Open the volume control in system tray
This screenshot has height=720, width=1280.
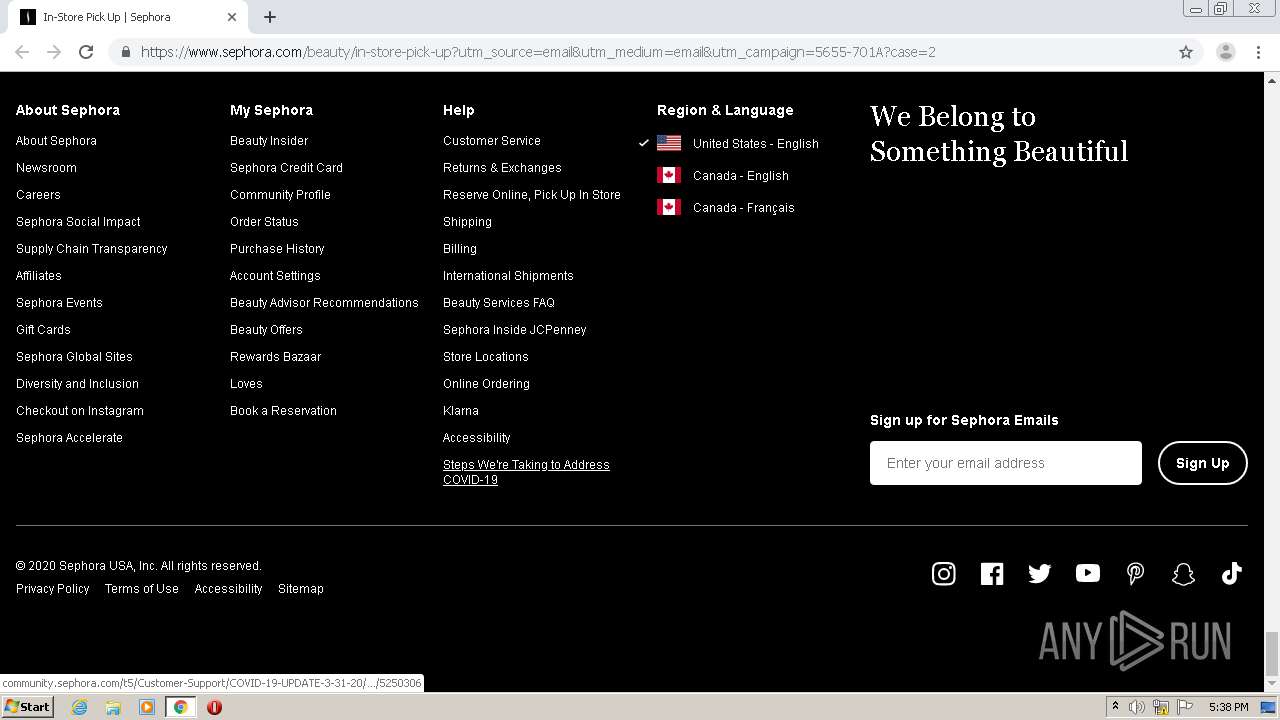click(1137, 707)
